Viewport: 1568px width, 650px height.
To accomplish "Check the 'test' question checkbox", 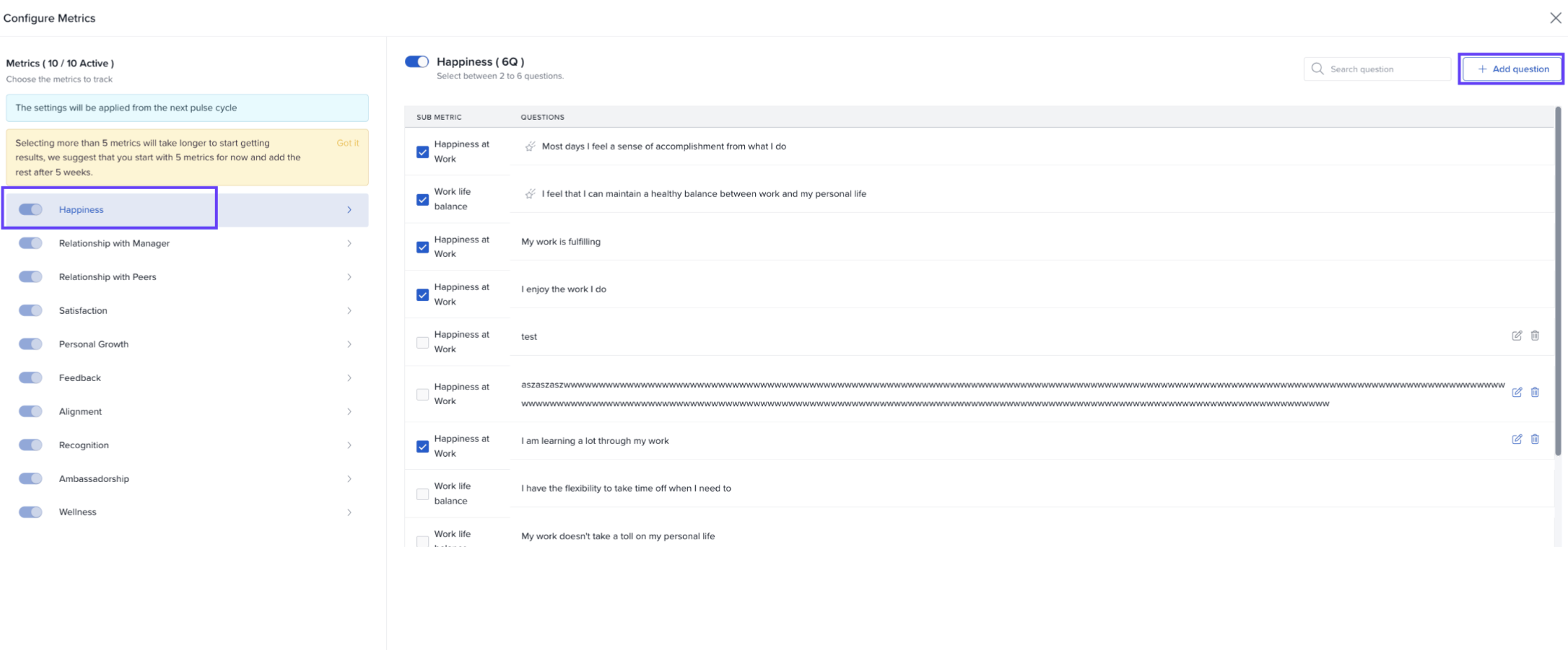I will click(422, 343).
